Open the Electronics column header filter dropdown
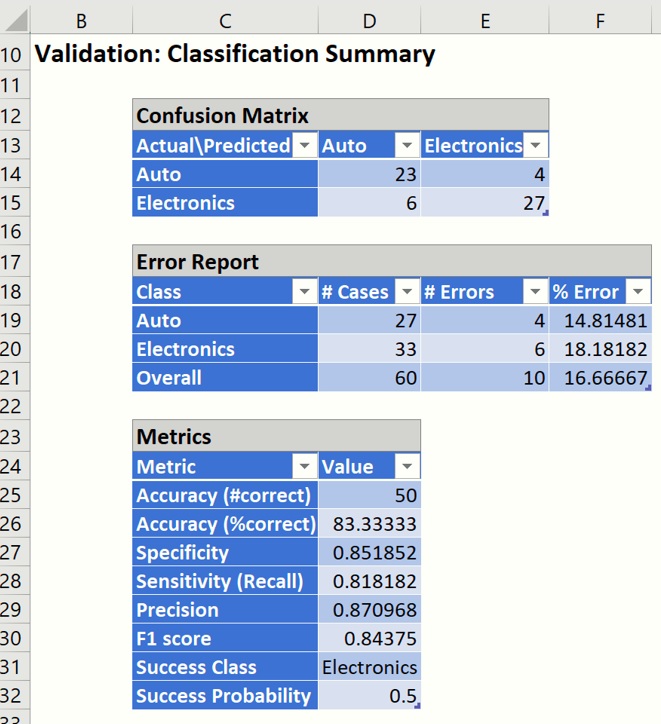The image size is (661, 724). click(537, 146)
